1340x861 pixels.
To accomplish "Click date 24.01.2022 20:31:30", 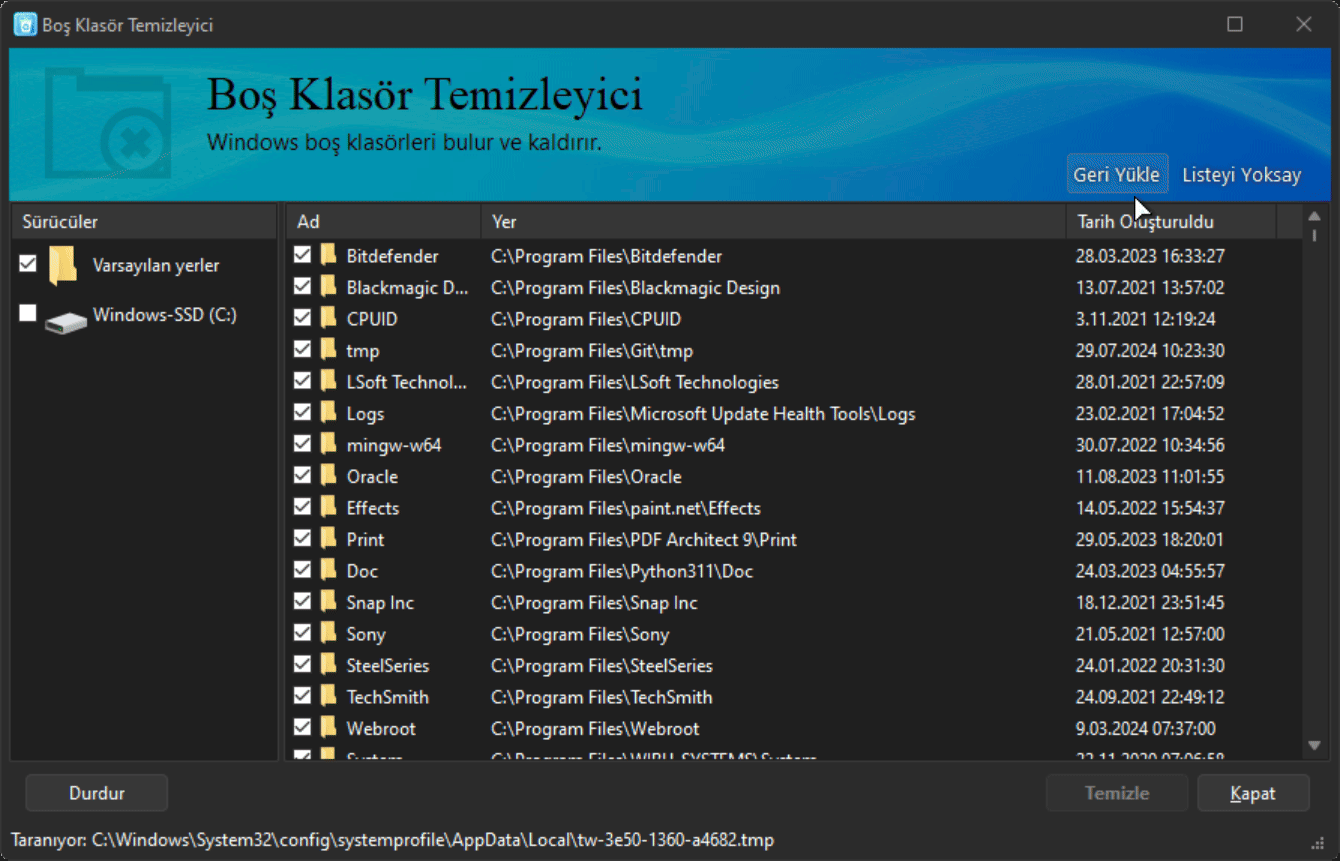I will [x=1150, y=666].
